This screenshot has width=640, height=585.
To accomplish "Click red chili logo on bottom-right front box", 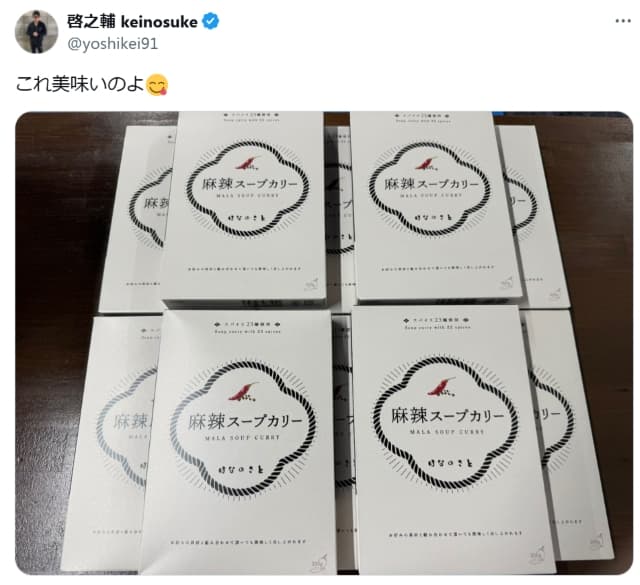I will (x=442, y=386).
